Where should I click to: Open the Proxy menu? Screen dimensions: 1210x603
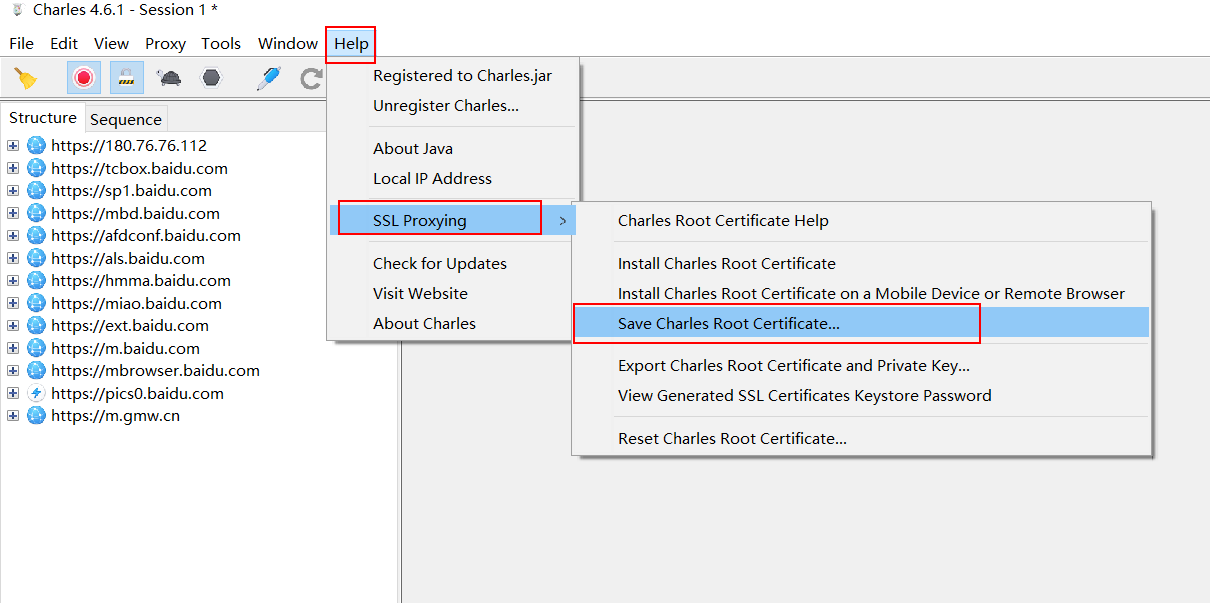click(x=165, y=43)
